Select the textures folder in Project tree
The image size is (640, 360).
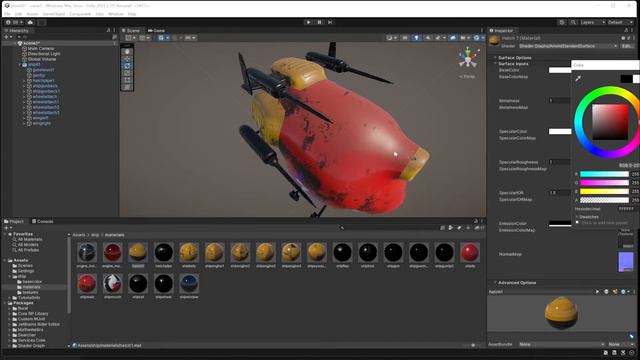coord(30,292)
